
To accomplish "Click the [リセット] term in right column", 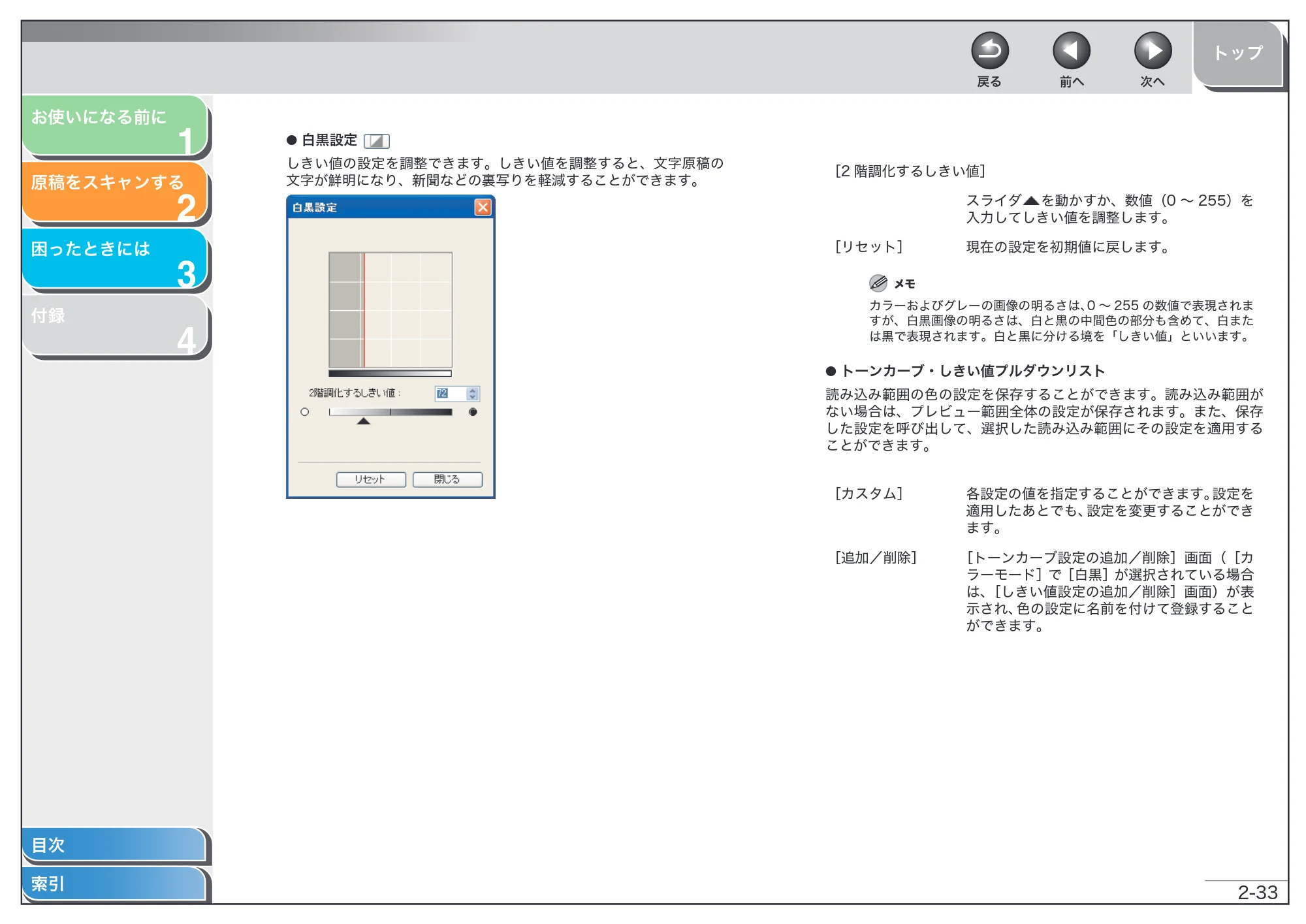I will tap(869, 247).
